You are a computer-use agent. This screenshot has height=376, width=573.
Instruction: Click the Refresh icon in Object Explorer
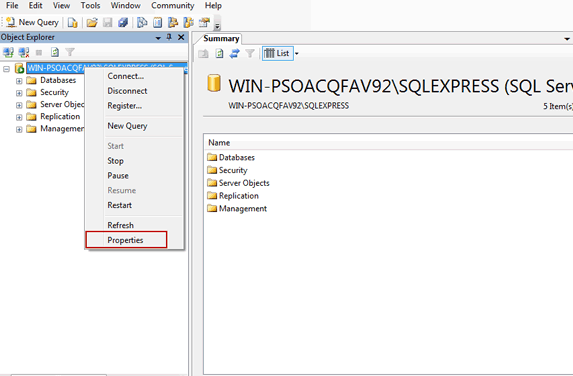(x=55, y=52)
